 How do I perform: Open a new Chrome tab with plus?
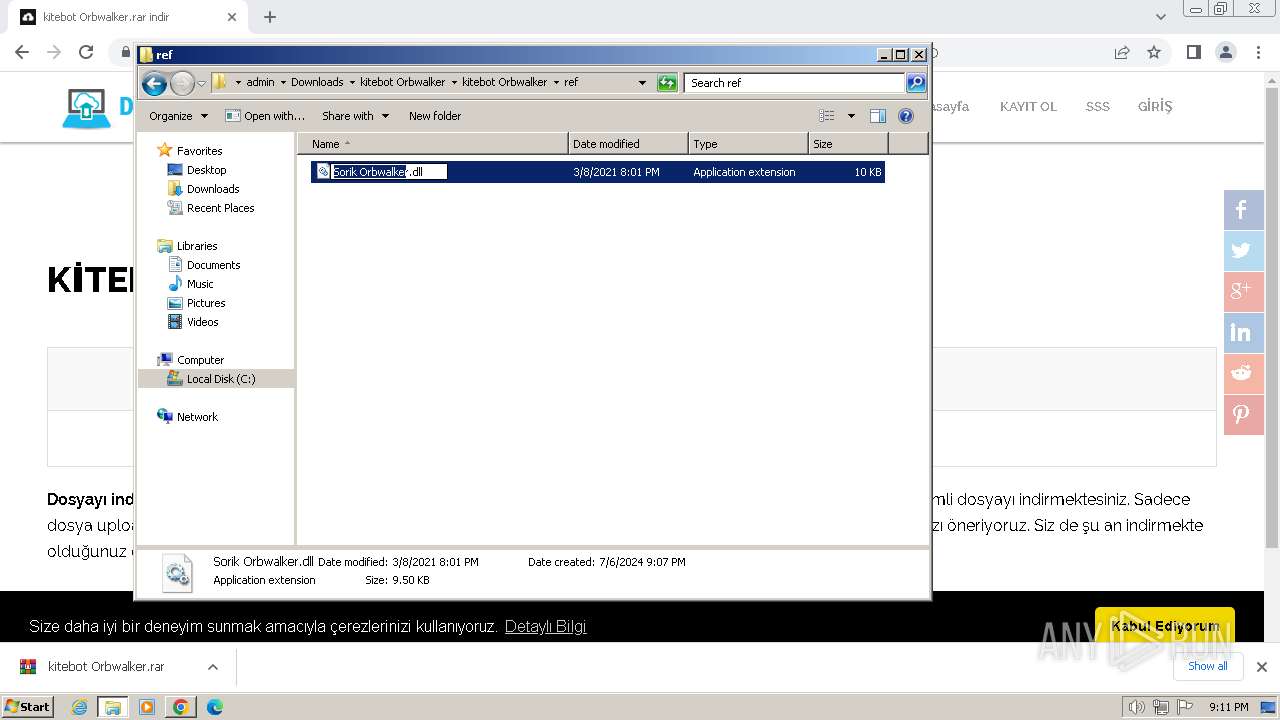click(270, 17)
